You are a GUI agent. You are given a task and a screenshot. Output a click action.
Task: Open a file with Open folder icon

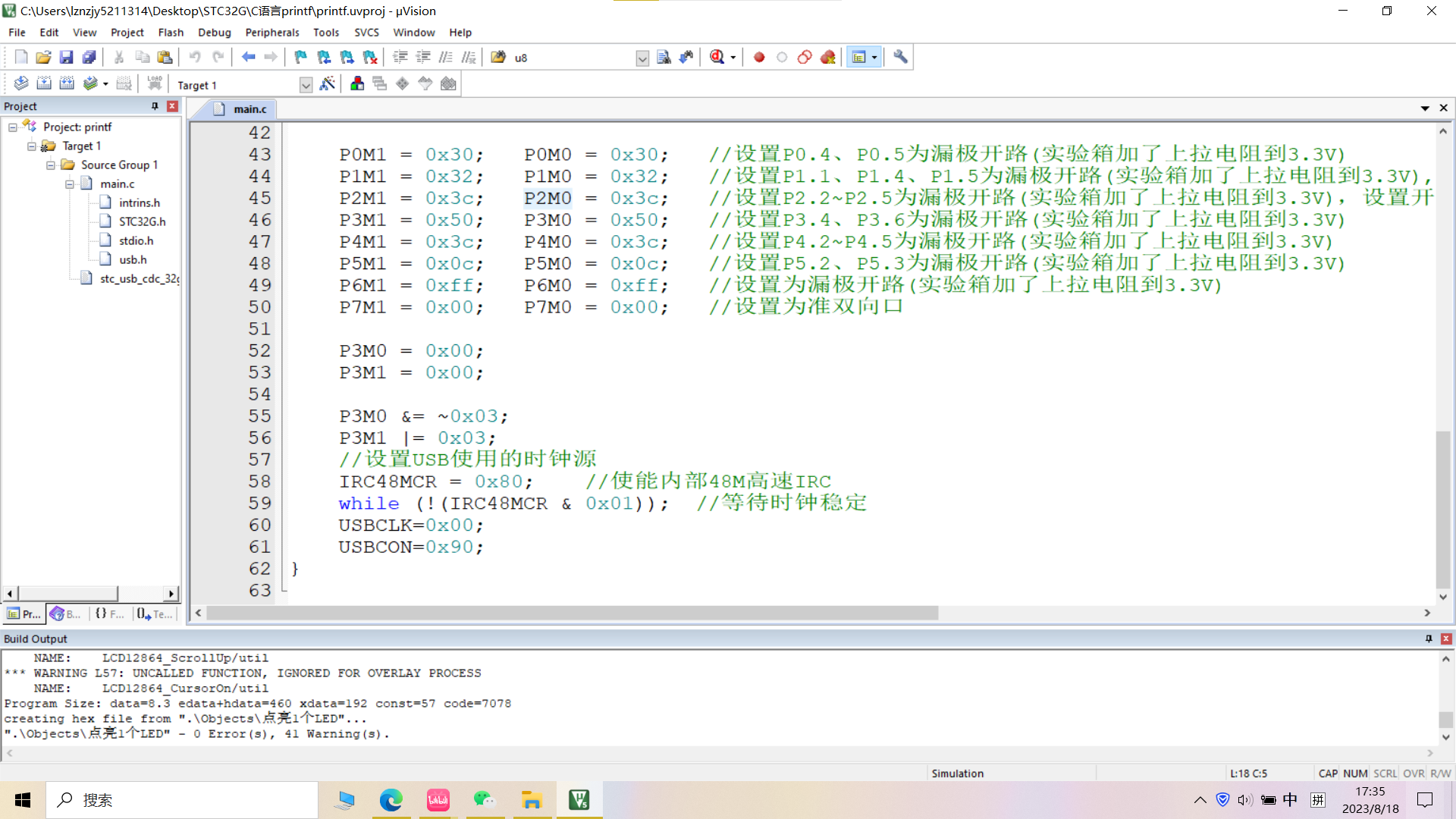coord(43,57)
